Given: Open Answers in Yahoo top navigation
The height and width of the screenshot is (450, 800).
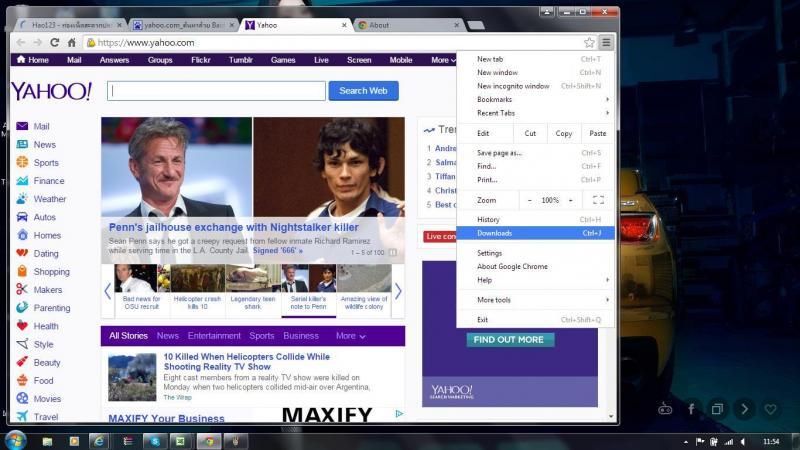Looking at the screenshot, I should pyautogui.click(x=114, y=60).
